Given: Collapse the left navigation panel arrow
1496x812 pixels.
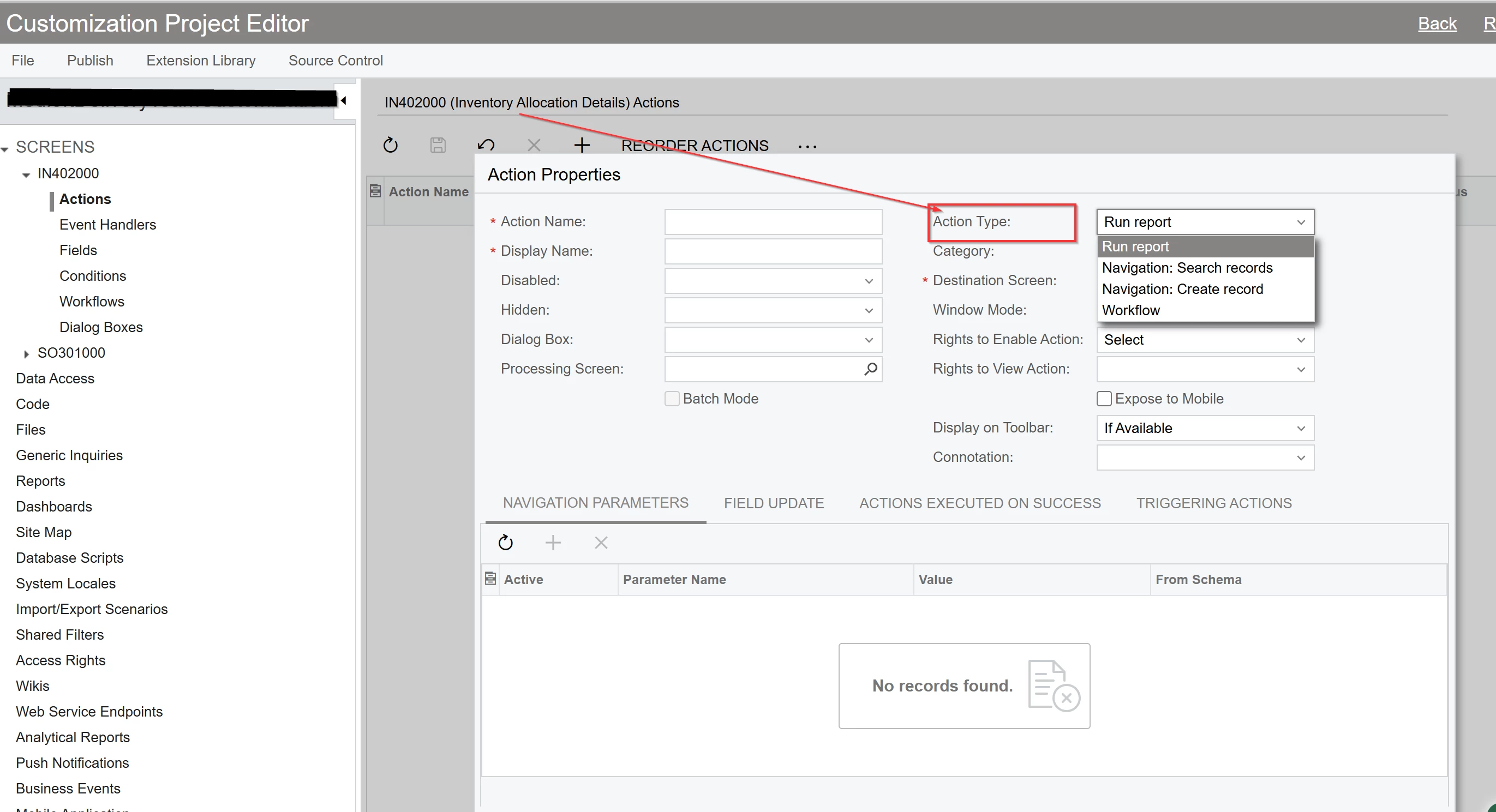Looking at the screenshot, I should pos(344,101).
